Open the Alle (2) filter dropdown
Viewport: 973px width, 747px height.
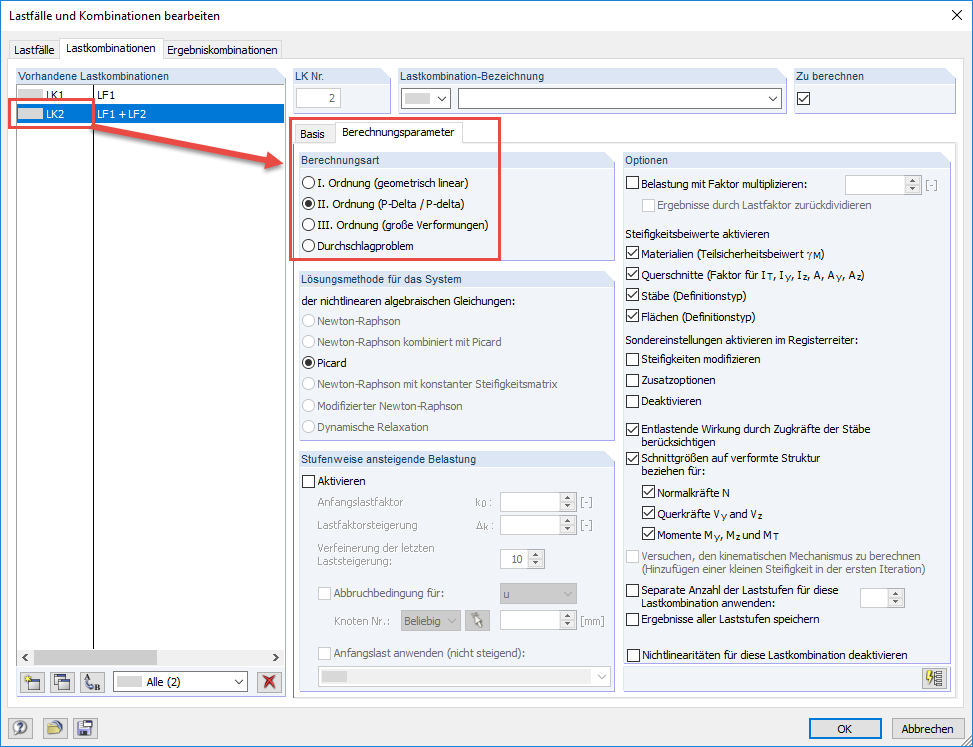(x=181, y=682)
